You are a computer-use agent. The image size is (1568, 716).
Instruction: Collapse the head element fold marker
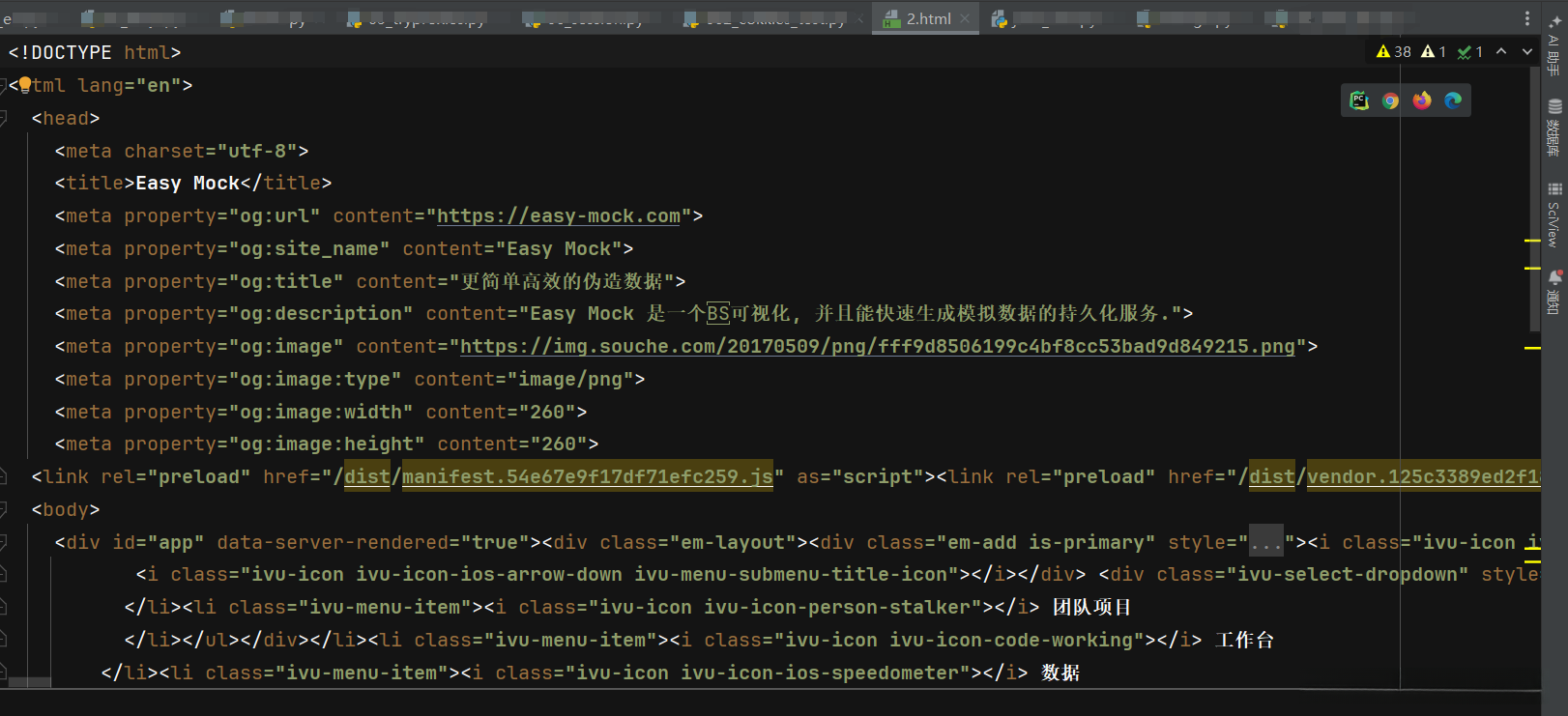click(x=4, y=118)
